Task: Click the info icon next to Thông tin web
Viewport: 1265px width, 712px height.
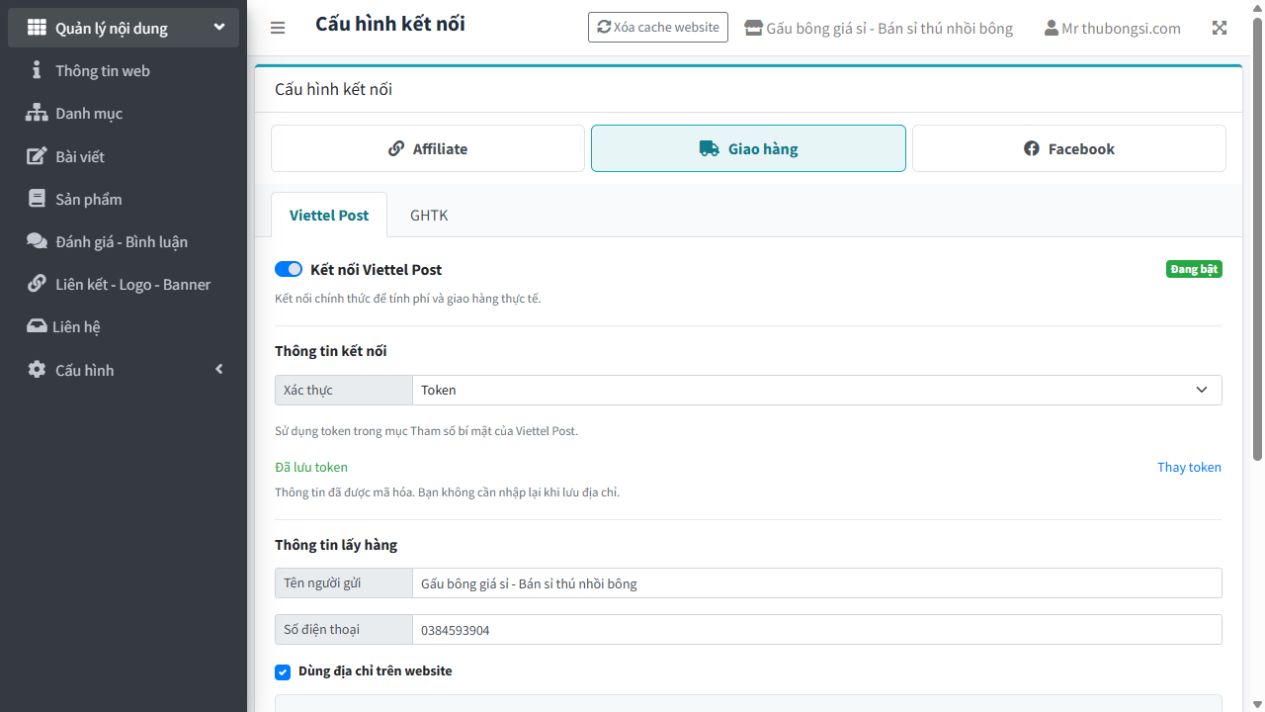Action: 36,71
